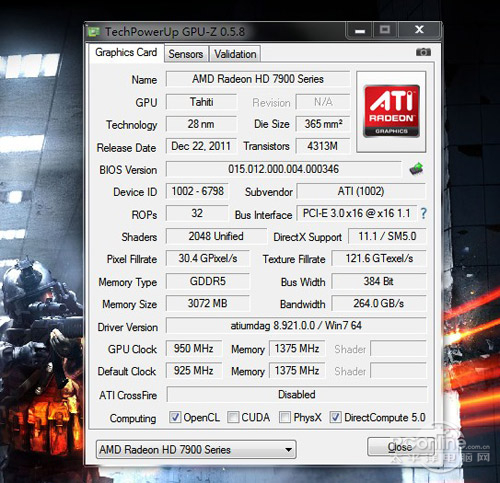Click the ATI Radeon Graphics logo
The image size is (500, 483).
[391, 111]
